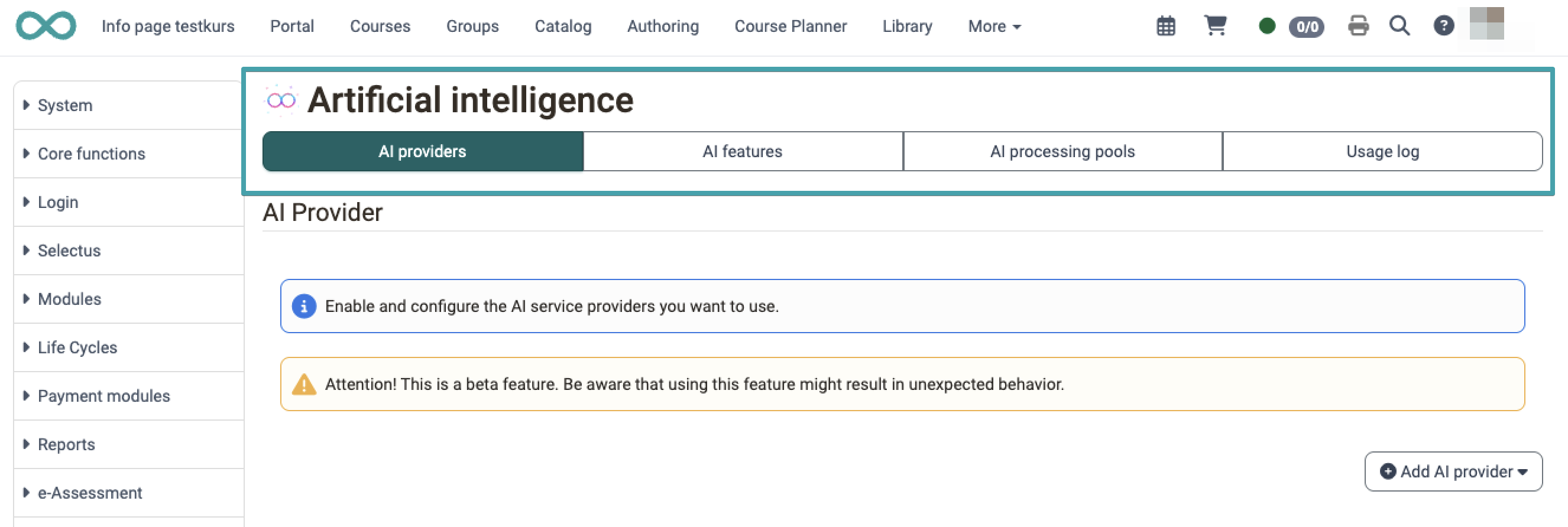Open the Add AI provider dropdown
This screenshot has height=527, width=1568.
pos(1453,471)
